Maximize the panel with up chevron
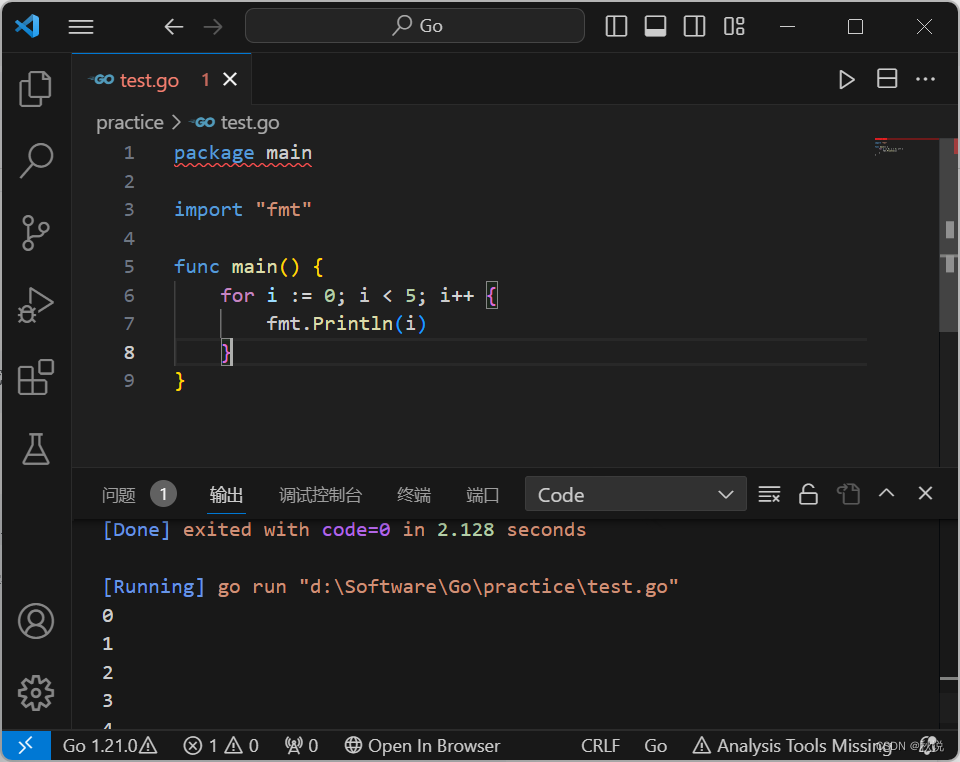 pyautogui.click(x=887, y=493)
